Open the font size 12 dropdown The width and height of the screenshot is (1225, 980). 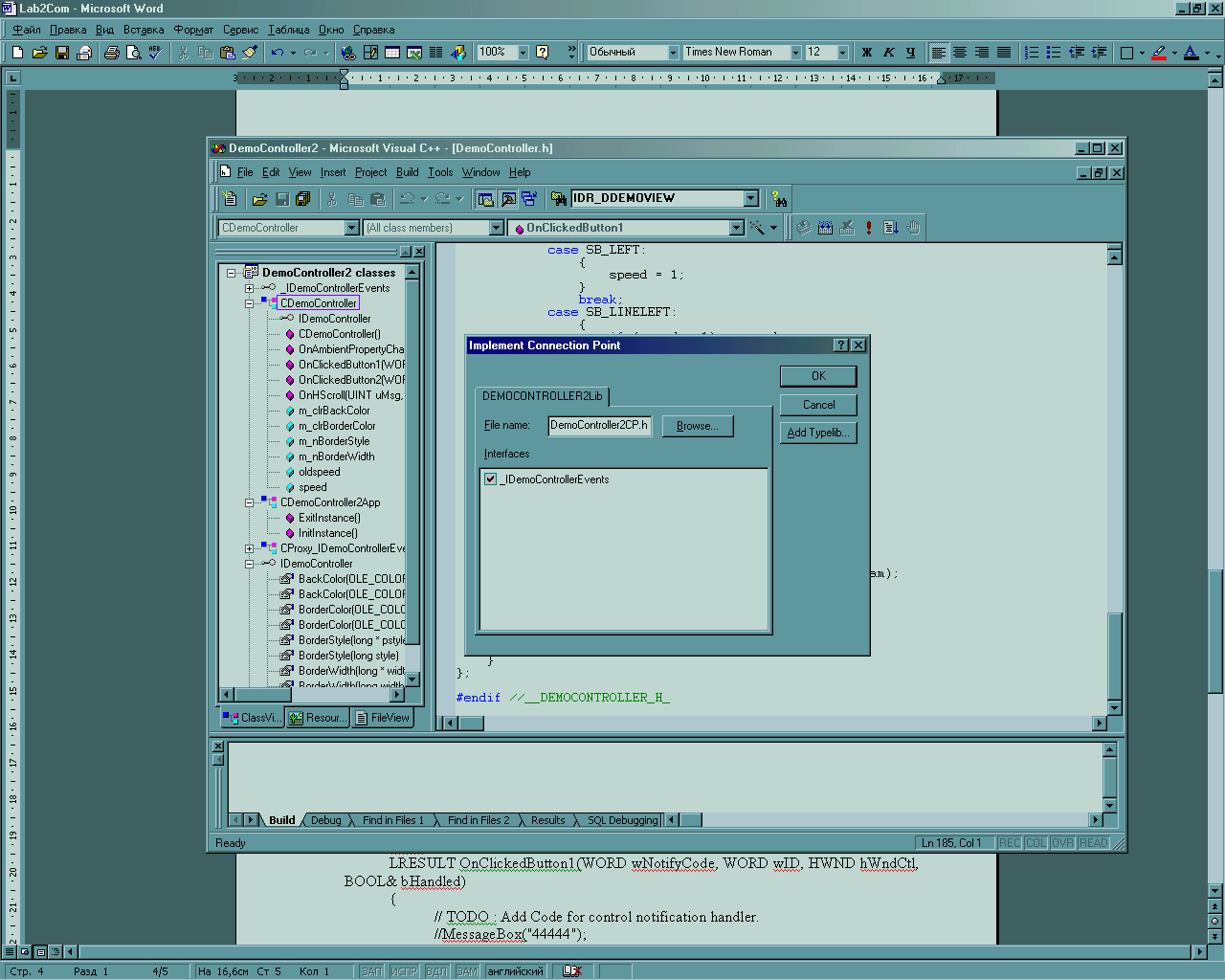(843, 53)
